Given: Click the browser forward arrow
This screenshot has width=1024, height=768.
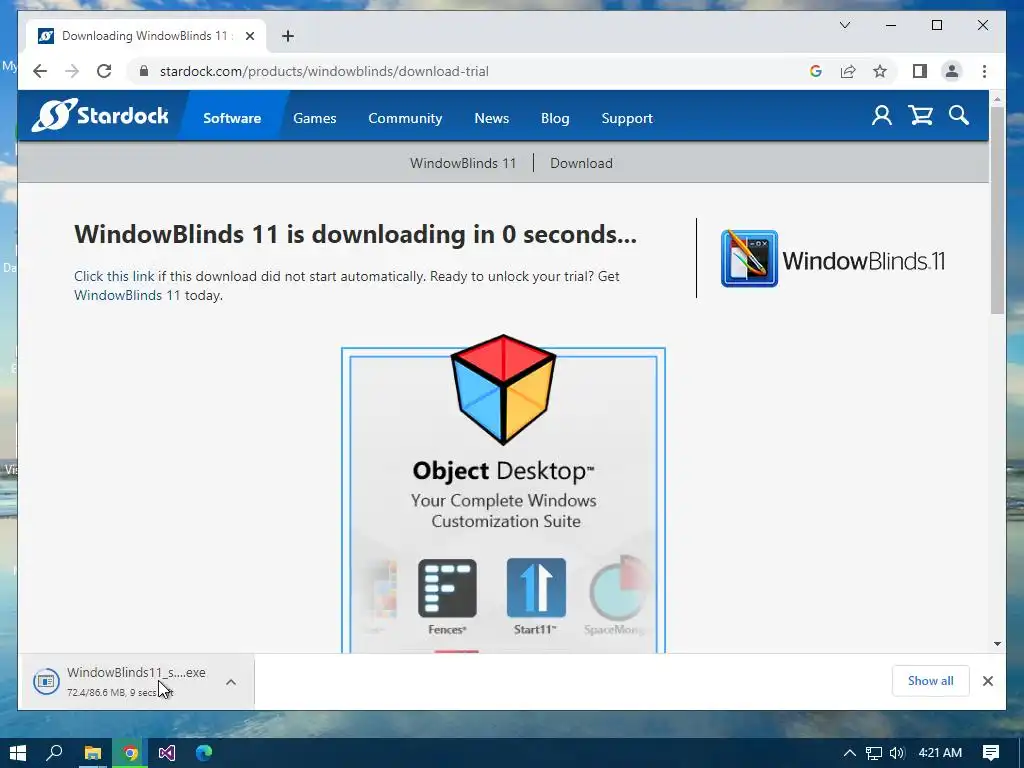Looking at the screenshot, I should (72, 71).
